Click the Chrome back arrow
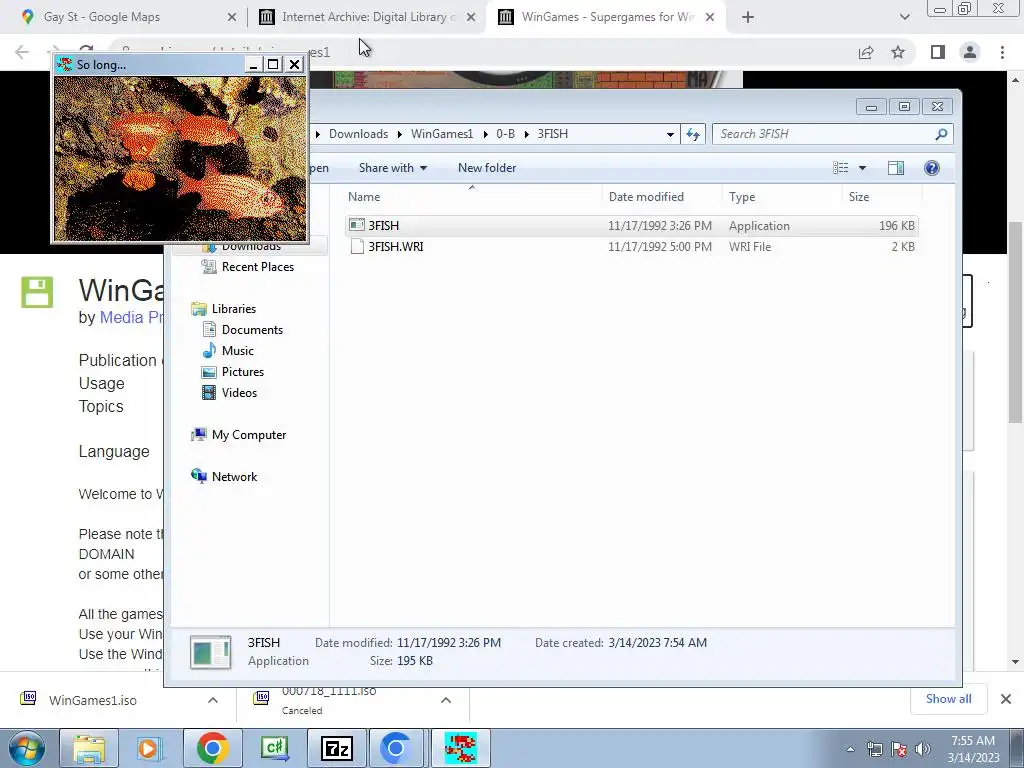Image resolution: width=1024 pixels, height=768 pixels. tap(22, 52)
